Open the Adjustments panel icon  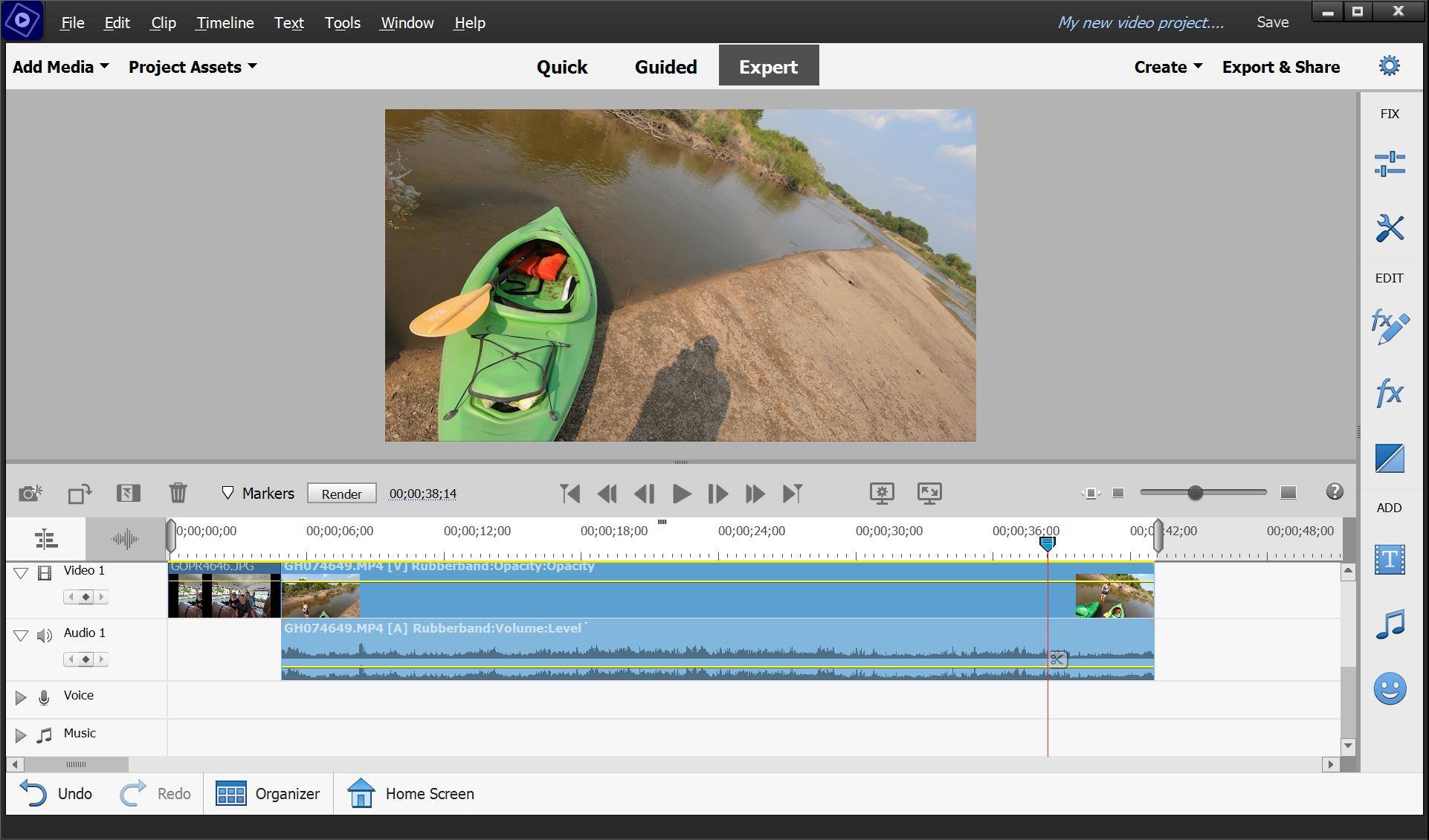point(1389,164)
